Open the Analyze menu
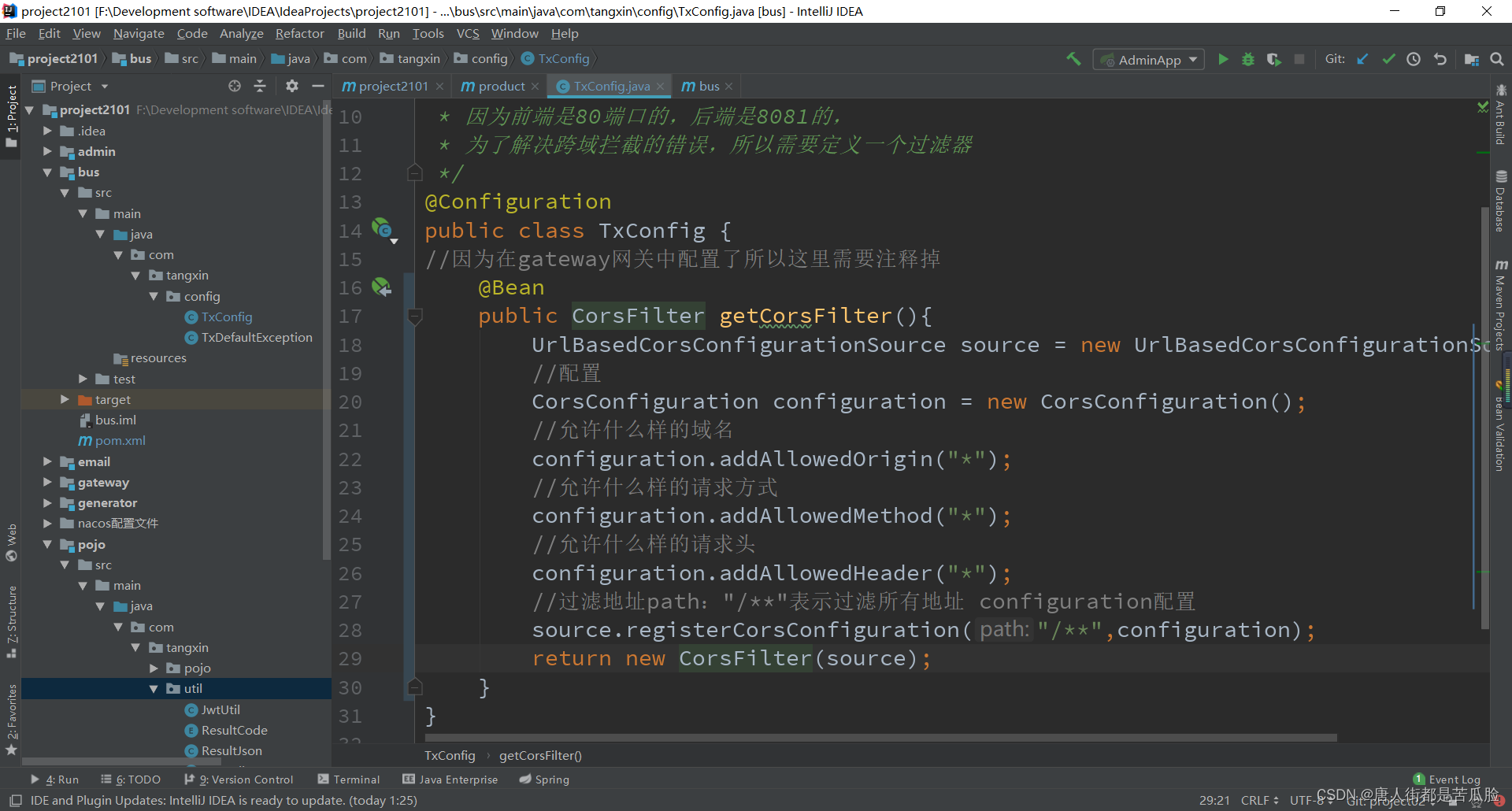 pos(241,34)
